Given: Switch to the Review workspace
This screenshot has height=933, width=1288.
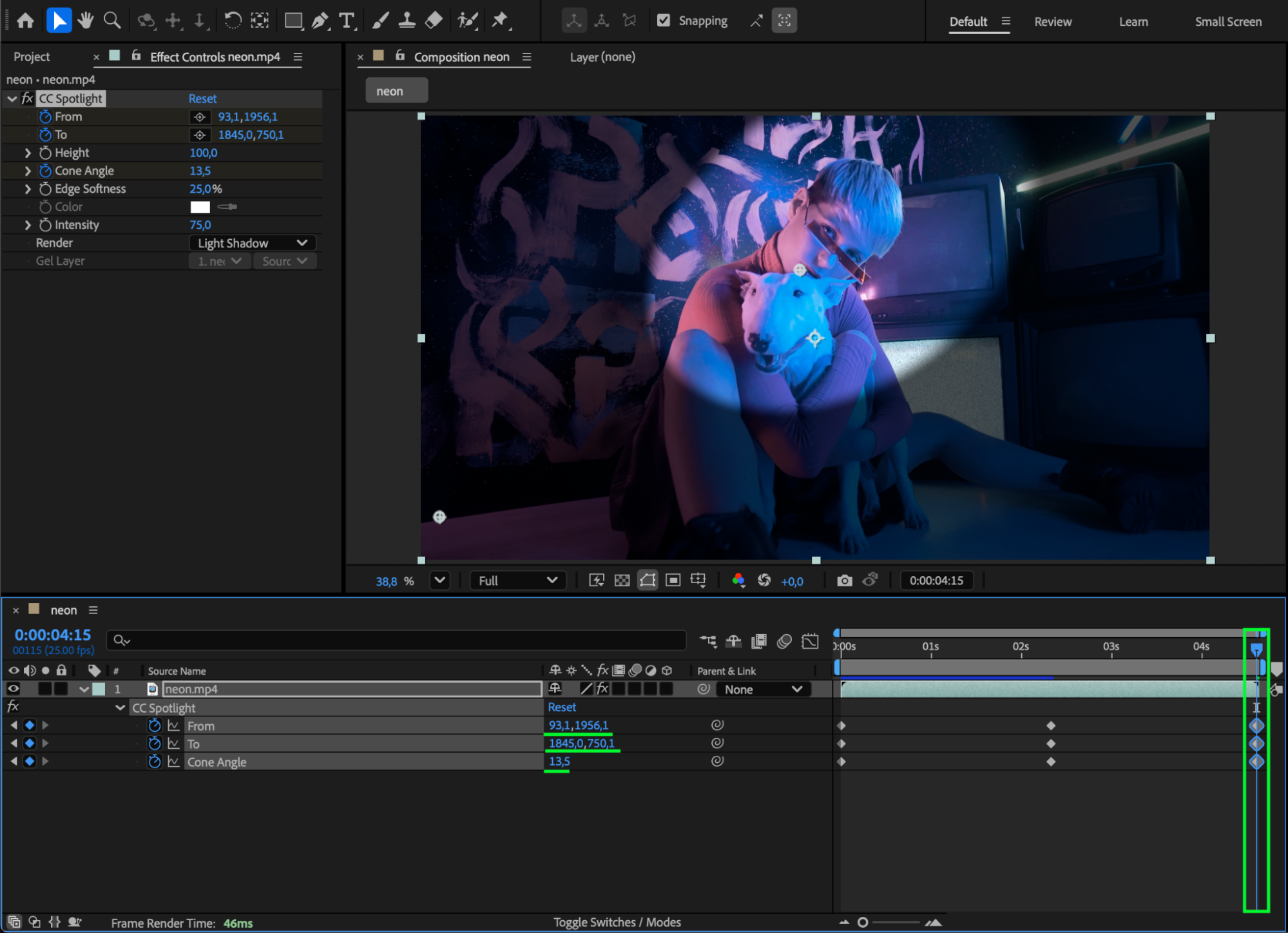Looking at the screenshot, I should (x=1053, y=21).
